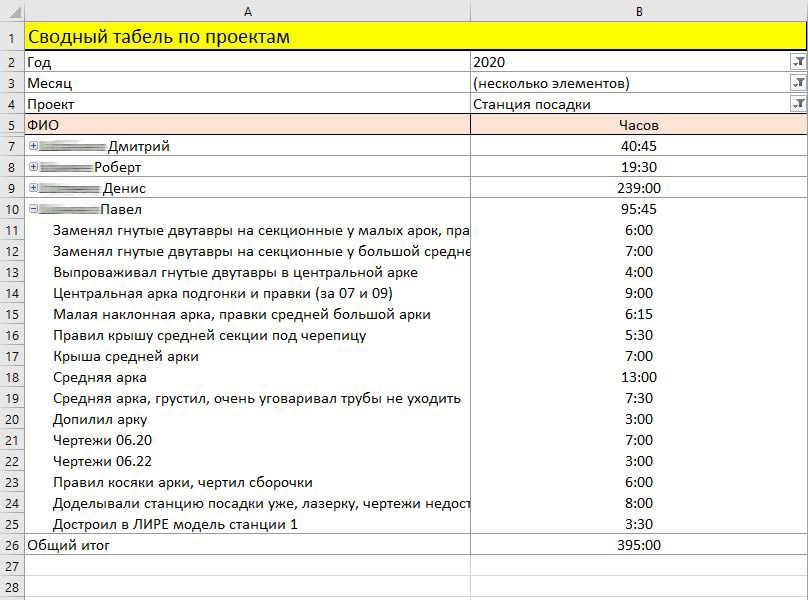Screen dimensions: 808x600
Task: Click the Часов header cell
Action: [x=639, y=125]
